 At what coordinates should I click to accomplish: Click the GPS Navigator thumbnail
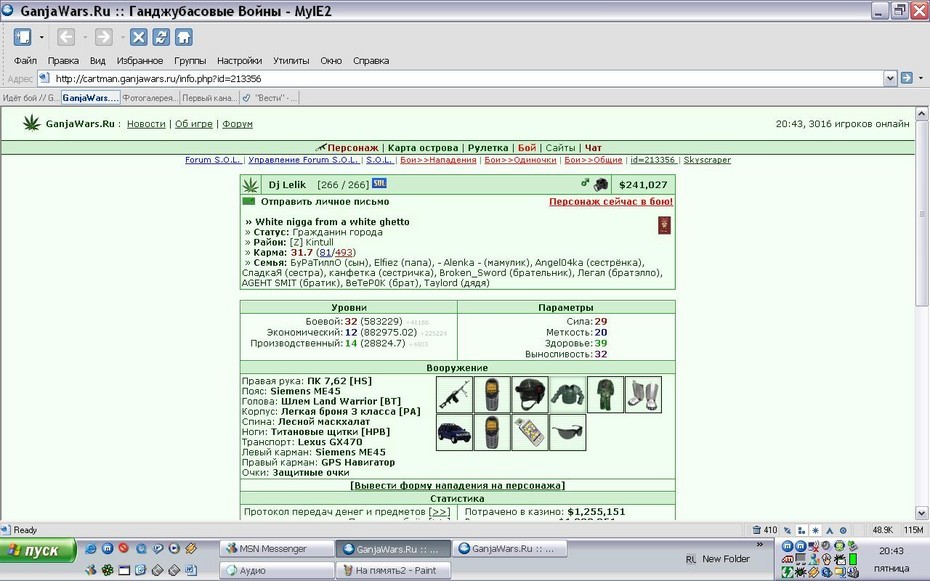pyautogui.click(x=530, y=432)
